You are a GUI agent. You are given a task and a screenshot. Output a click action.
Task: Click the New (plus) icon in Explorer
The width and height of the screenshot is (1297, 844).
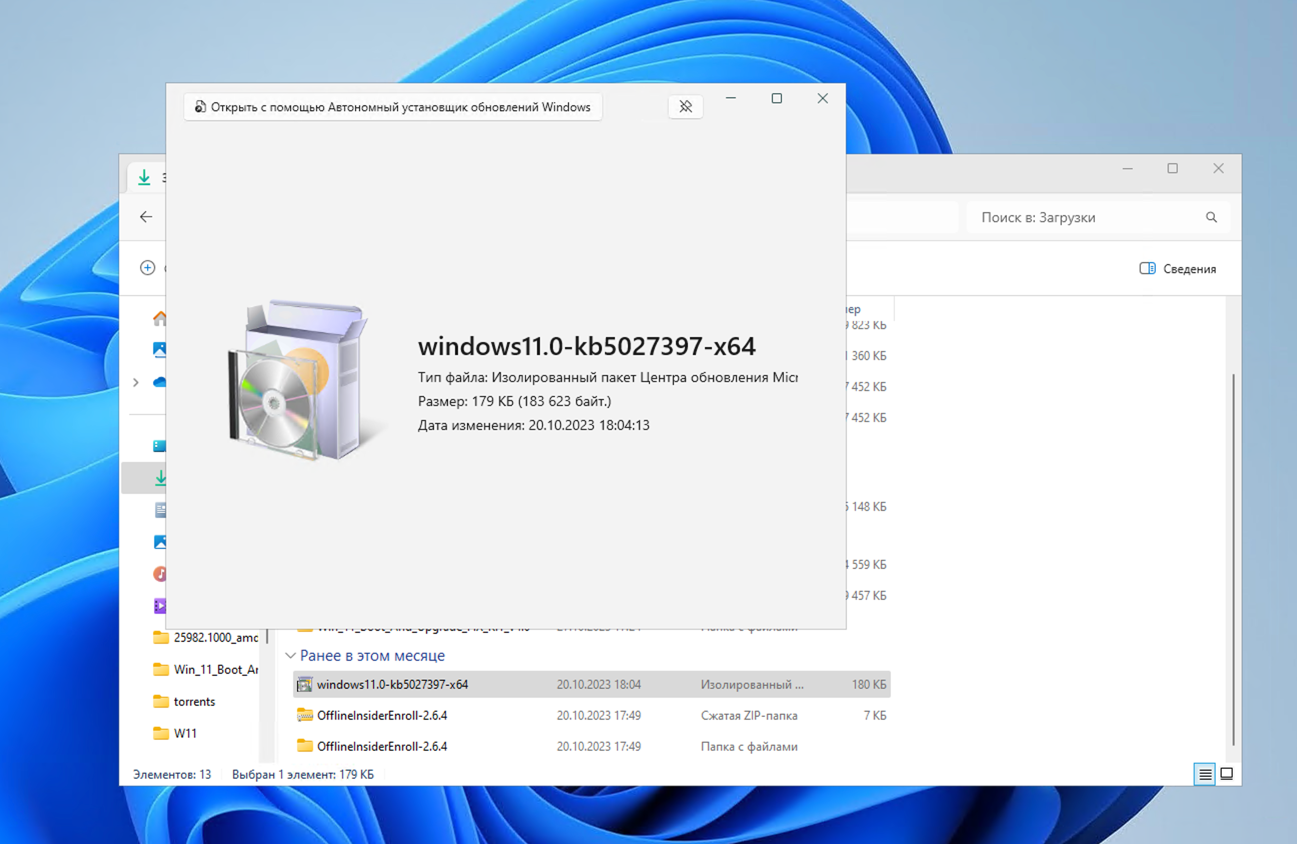tap(148, 268)
